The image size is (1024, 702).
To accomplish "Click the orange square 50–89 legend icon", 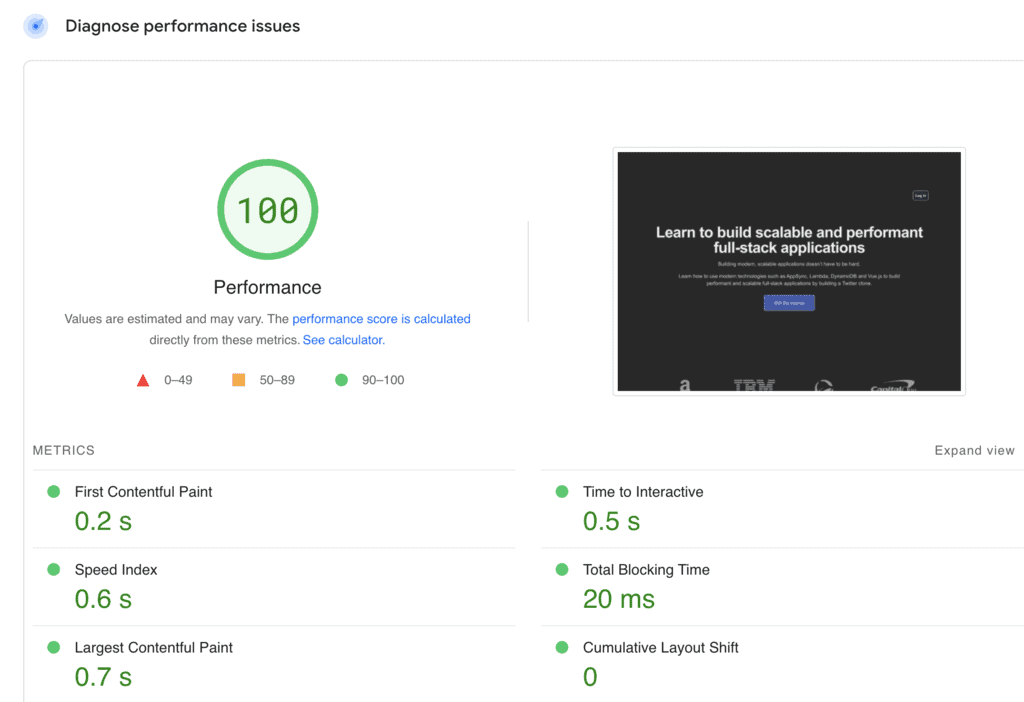I will [x=238, y=380].
